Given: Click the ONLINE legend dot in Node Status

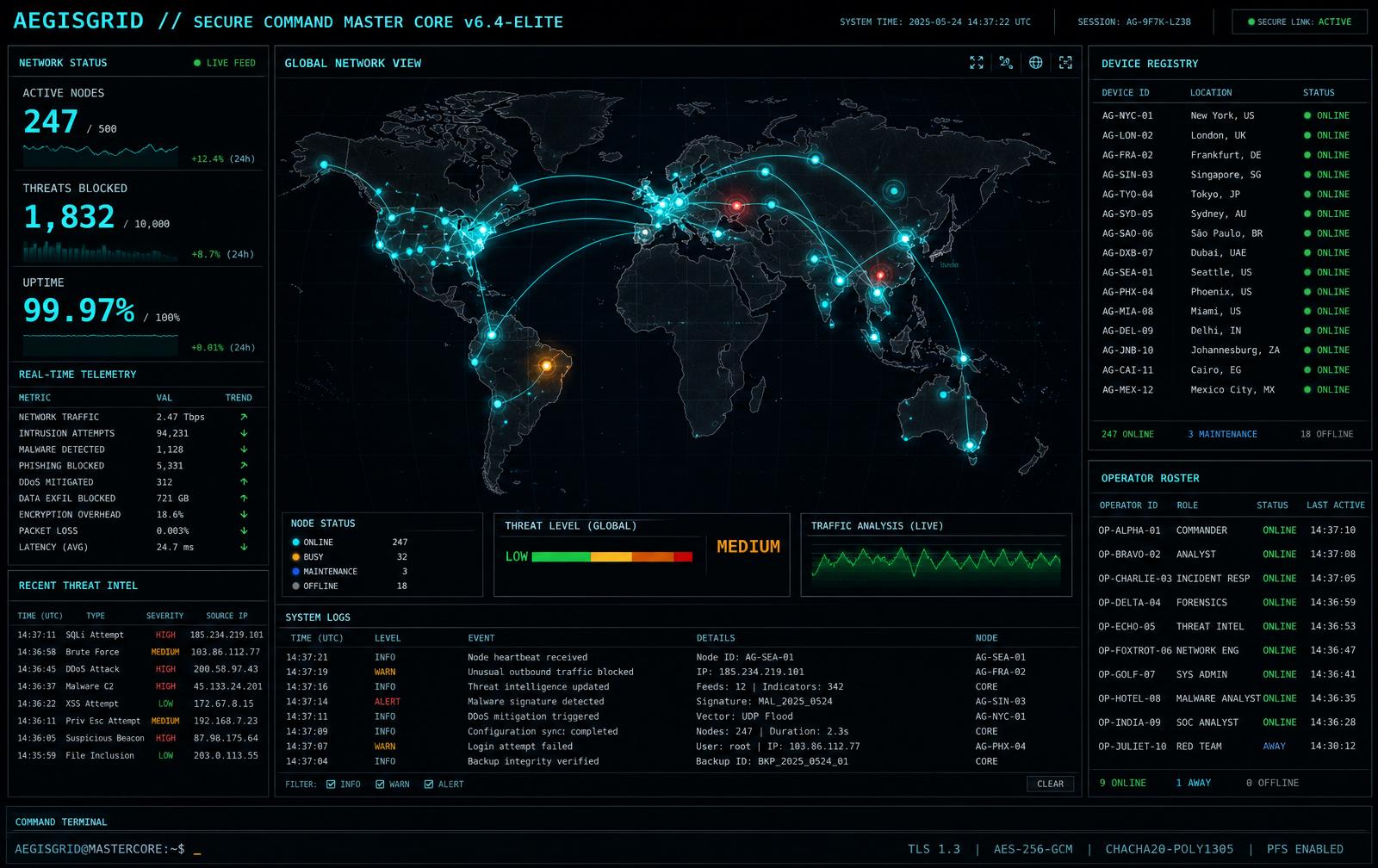Looking at the screenshot, I should [295, 542].
